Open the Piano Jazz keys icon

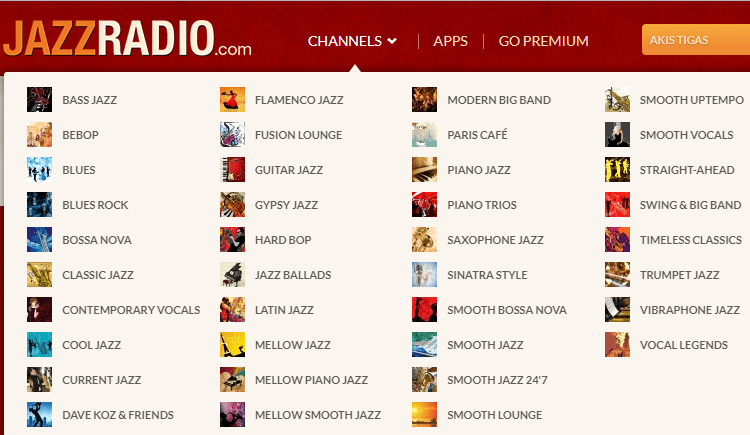[x=424, y=169]
